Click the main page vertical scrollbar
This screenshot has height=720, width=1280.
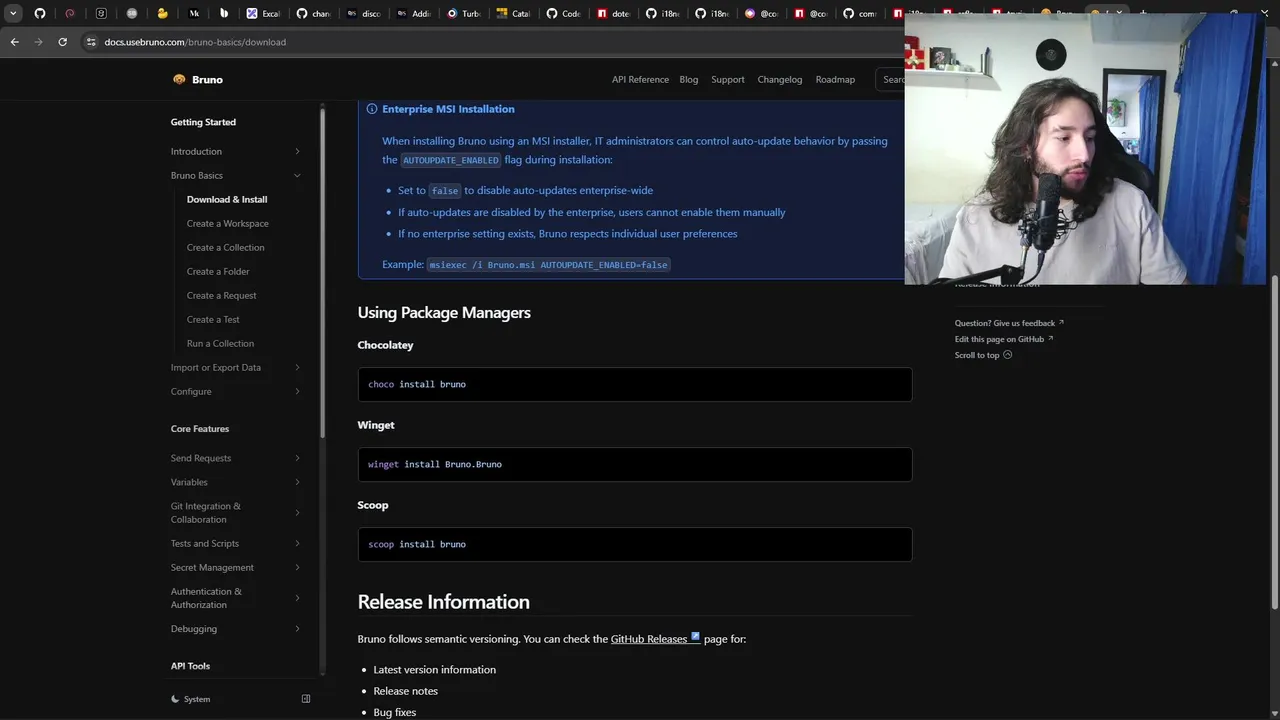click(1274, 440)
